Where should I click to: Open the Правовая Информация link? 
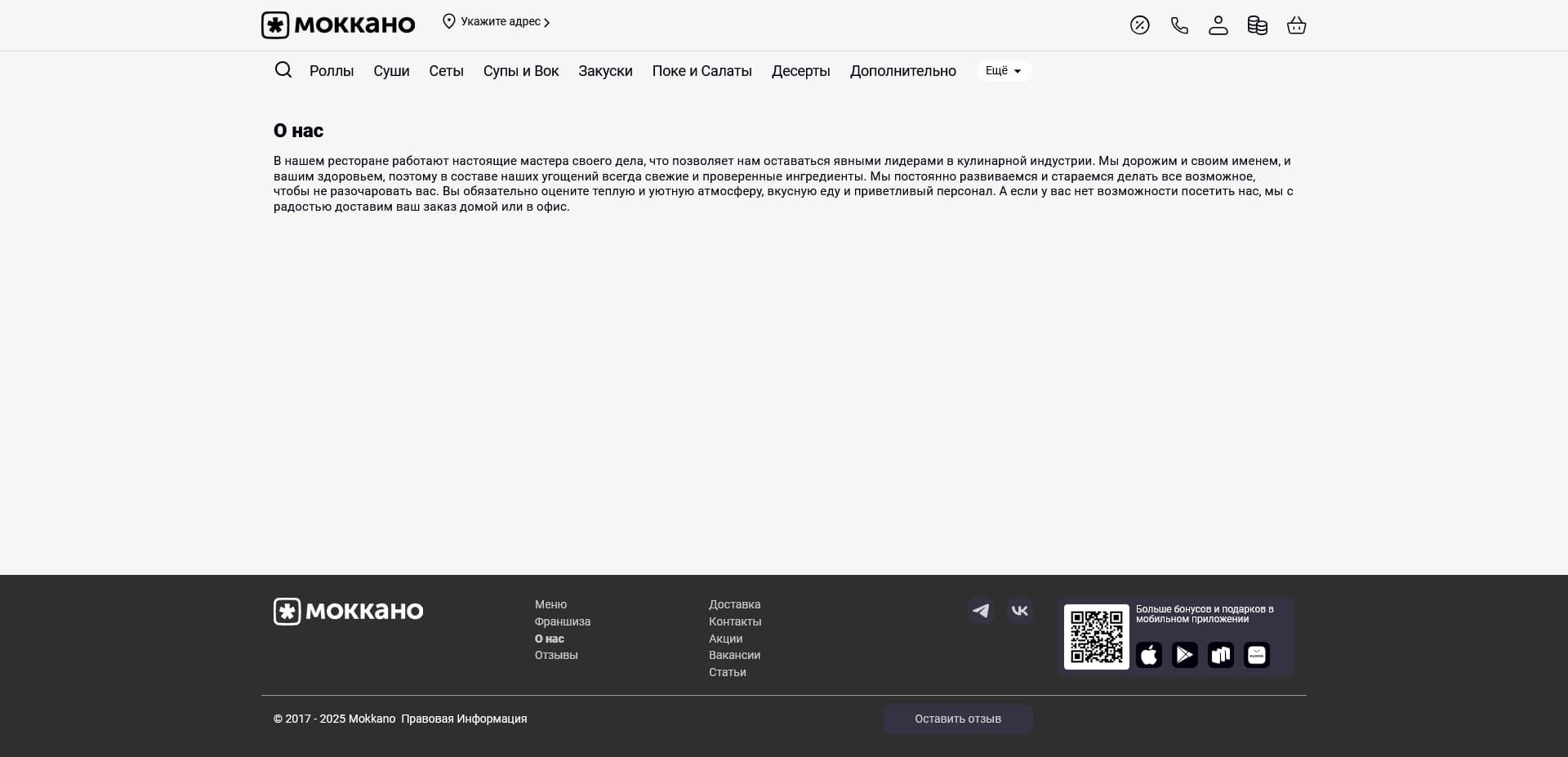click(464, 719)
